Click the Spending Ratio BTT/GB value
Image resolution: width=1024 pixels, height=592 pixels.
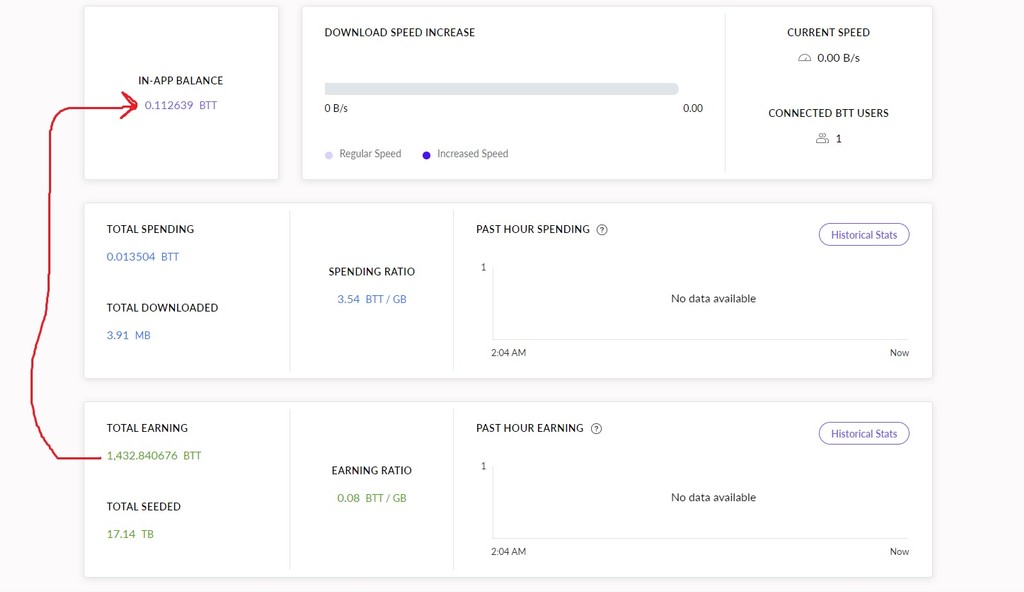[x=372, y=299]
